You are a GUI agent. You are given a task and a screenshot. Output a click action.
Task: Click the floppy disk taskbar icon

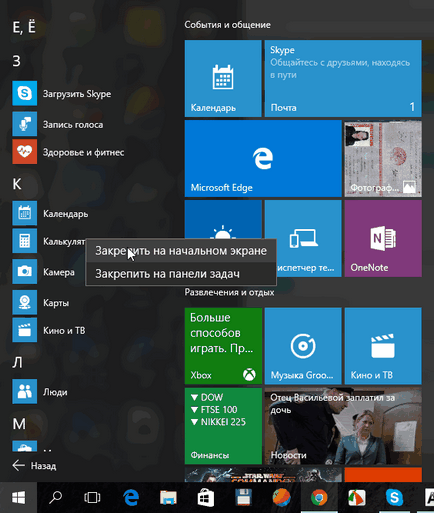(244, 498)
